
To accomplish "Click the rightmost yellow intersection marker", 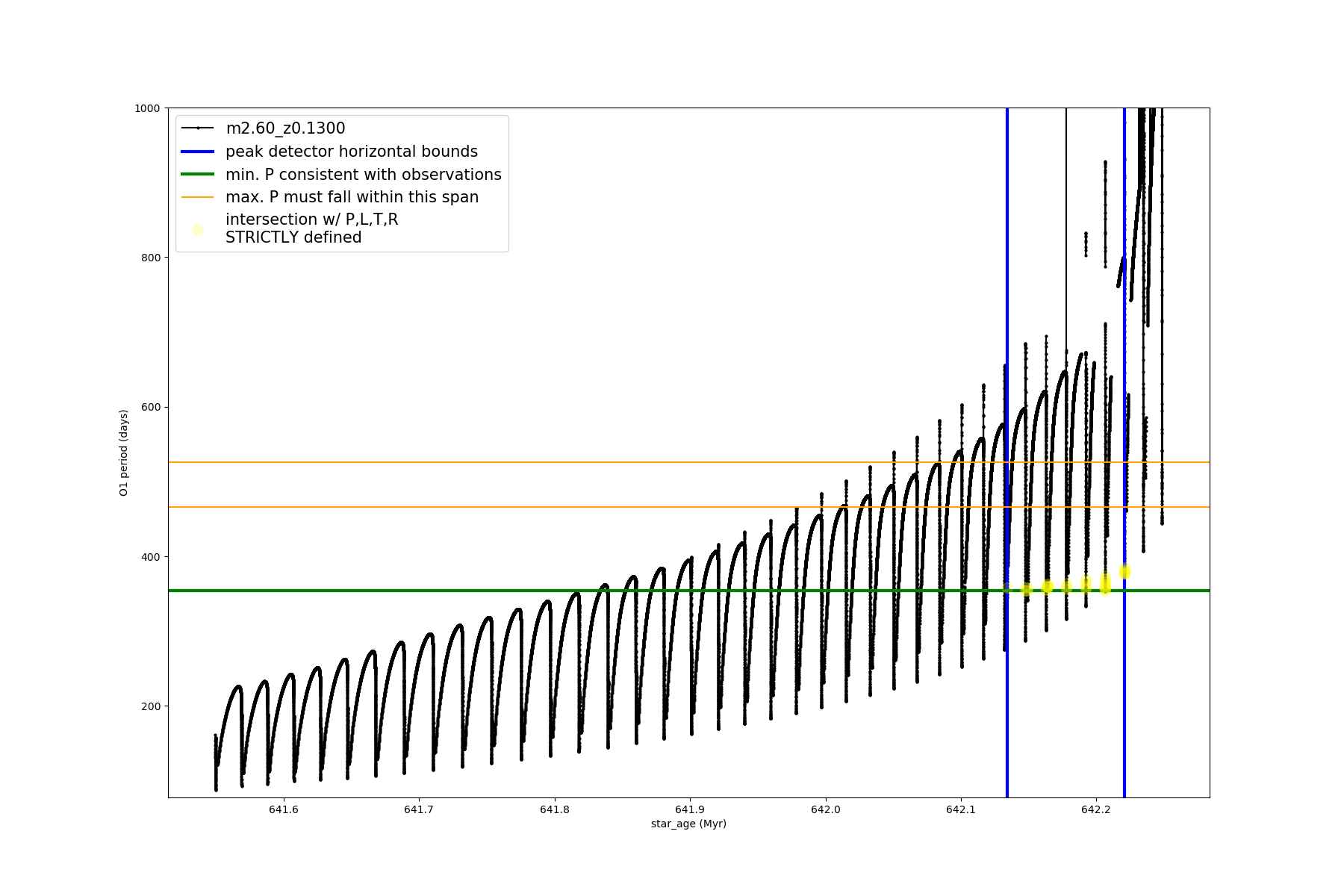I will coord(1124,571).
